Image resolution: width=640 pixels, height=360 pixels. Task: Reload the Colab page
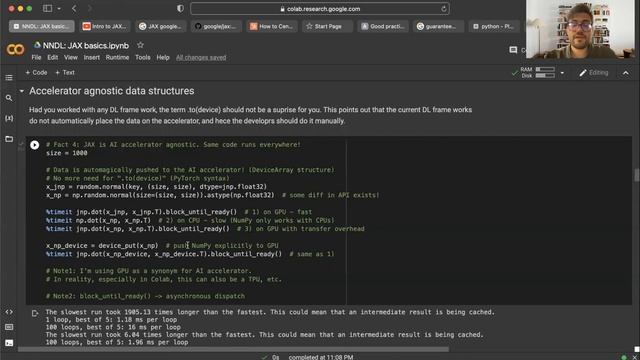pyautogui.click(x=444, y=9)
